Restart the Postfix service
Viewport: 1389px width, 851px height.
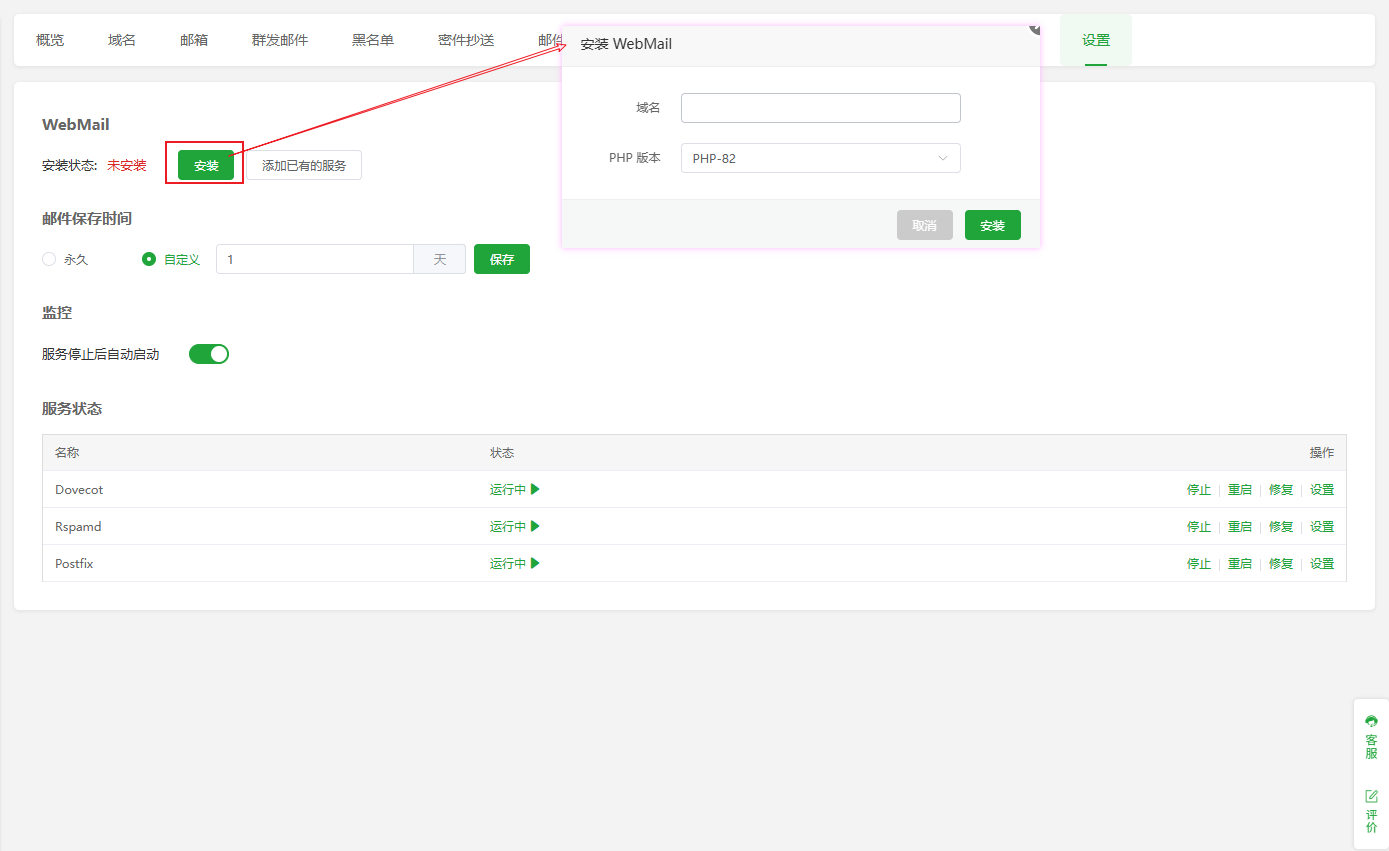pos(1240,564)
